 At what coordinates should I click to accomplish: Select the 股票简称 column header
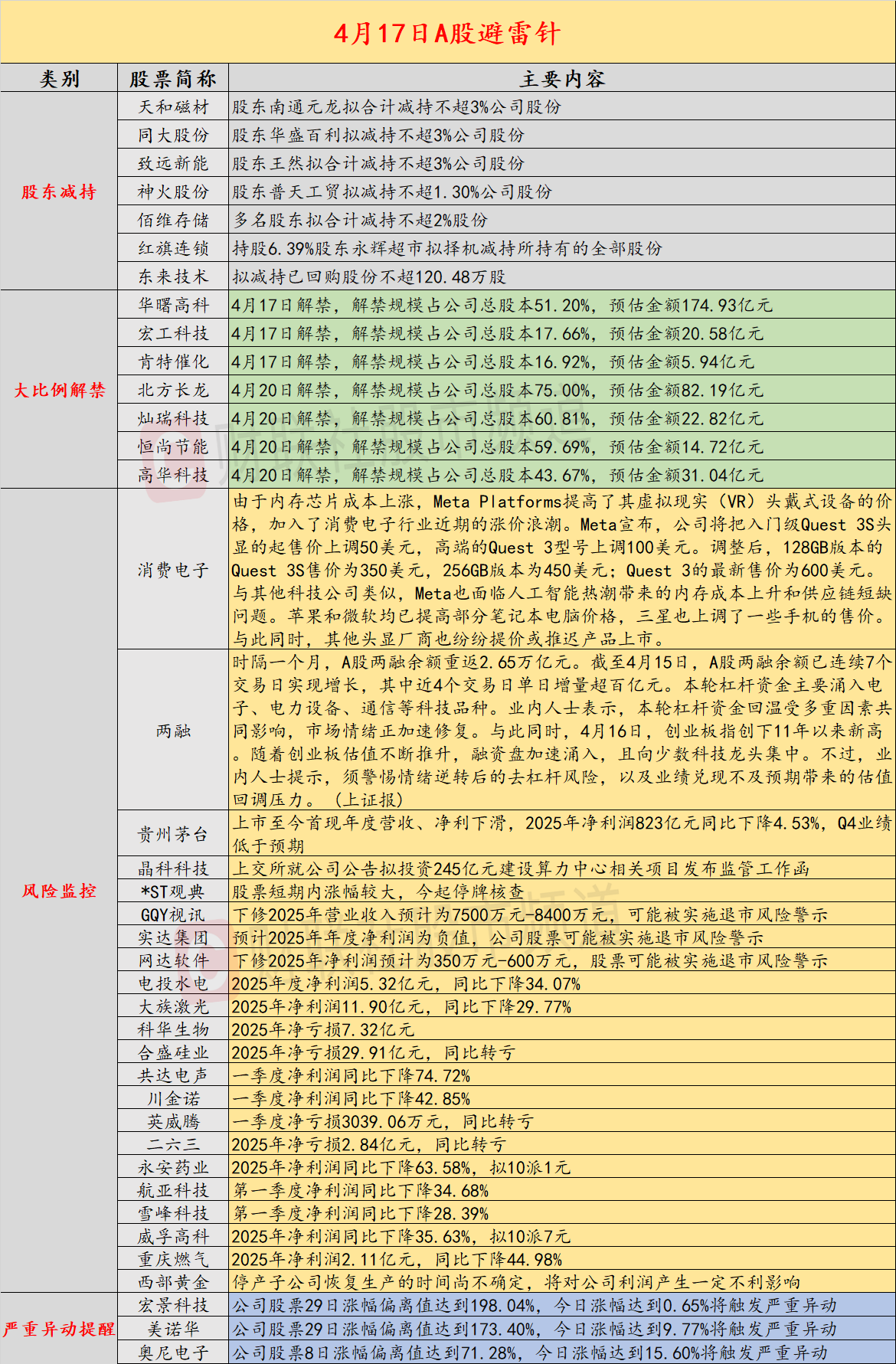tap(173, 79)
